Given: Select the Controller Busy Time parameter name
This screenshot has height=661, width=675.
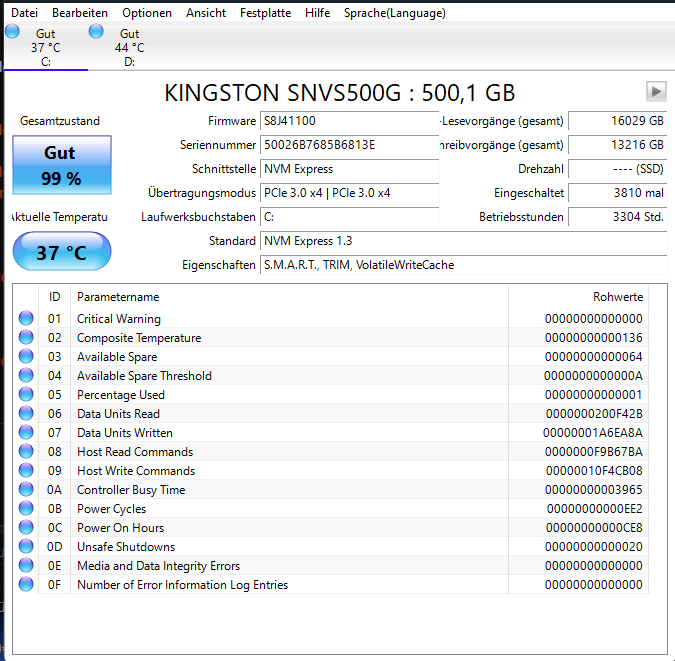Looking at the screenshot, I should coord(131,490).
